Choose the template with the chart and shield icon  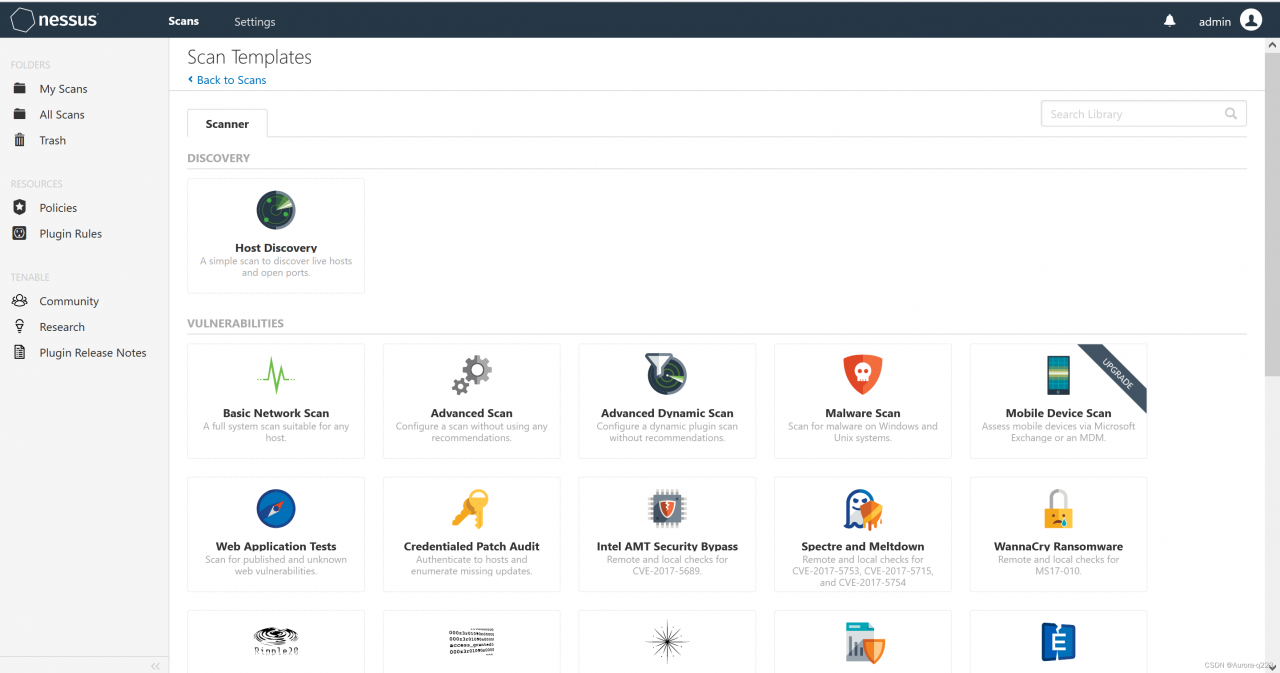(x=865, y=642)
